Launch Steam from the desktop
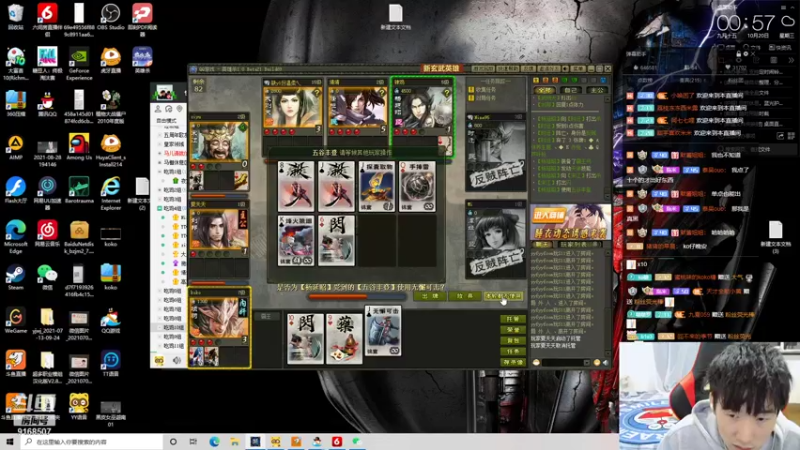This screenshot has width=800, height=450. click(15, 278)
